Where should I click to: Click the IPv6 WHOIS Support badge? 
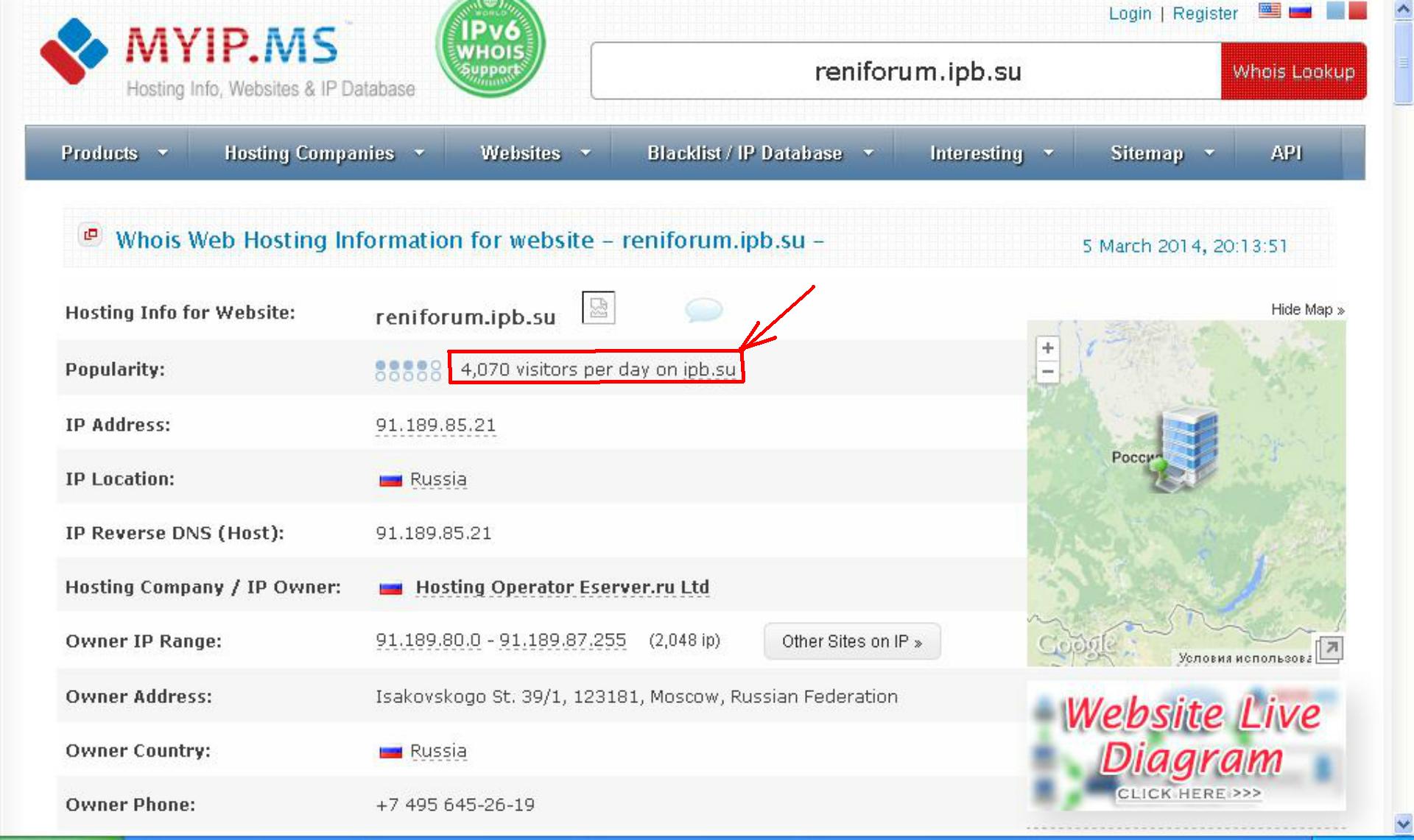[x=490, y=47]
